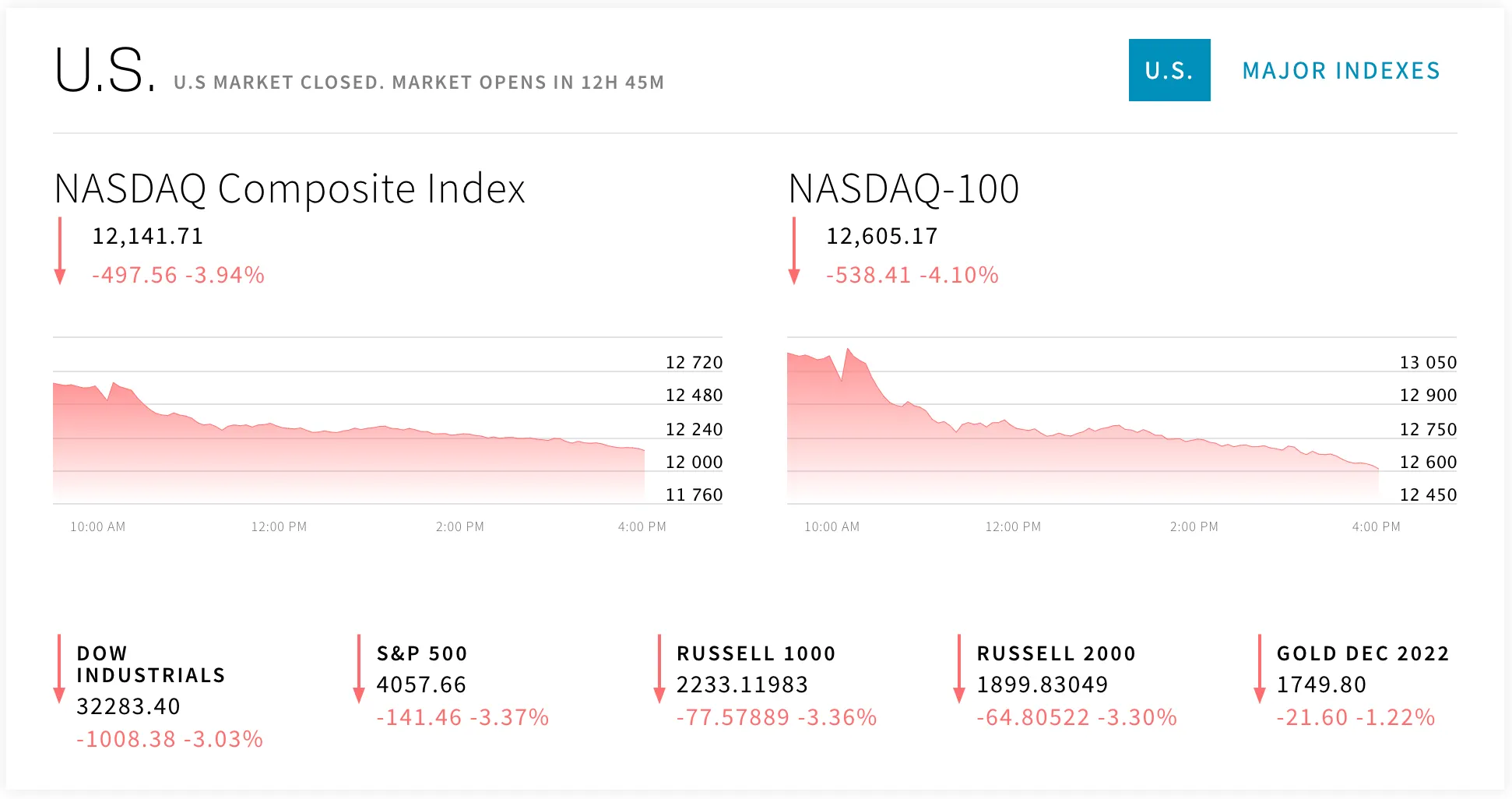Select the U.S. tab
Viewport: 1512px width, 799px height.
[1169, 70]
